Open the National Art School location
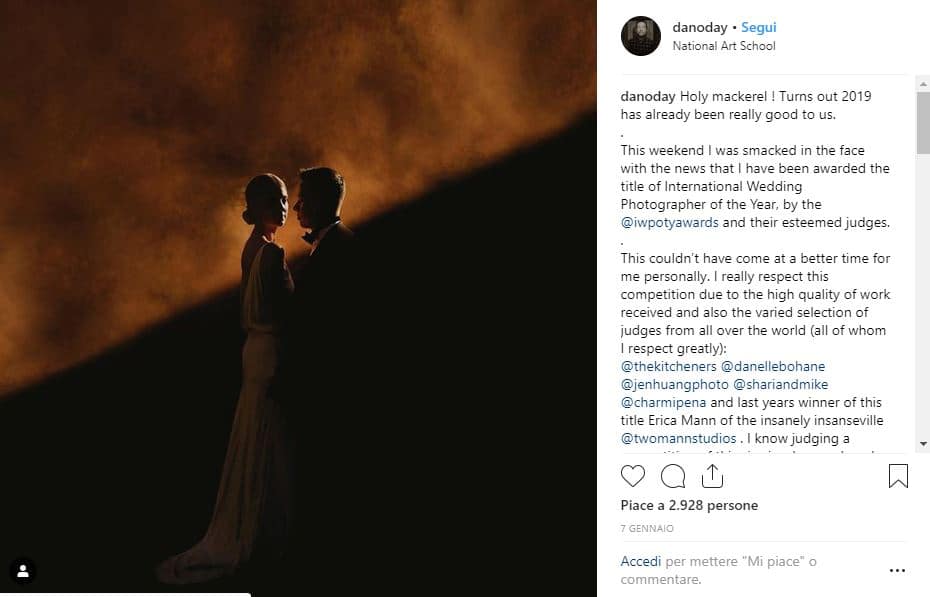Viewport: 930px width, 597px height. tap(723, 46)
